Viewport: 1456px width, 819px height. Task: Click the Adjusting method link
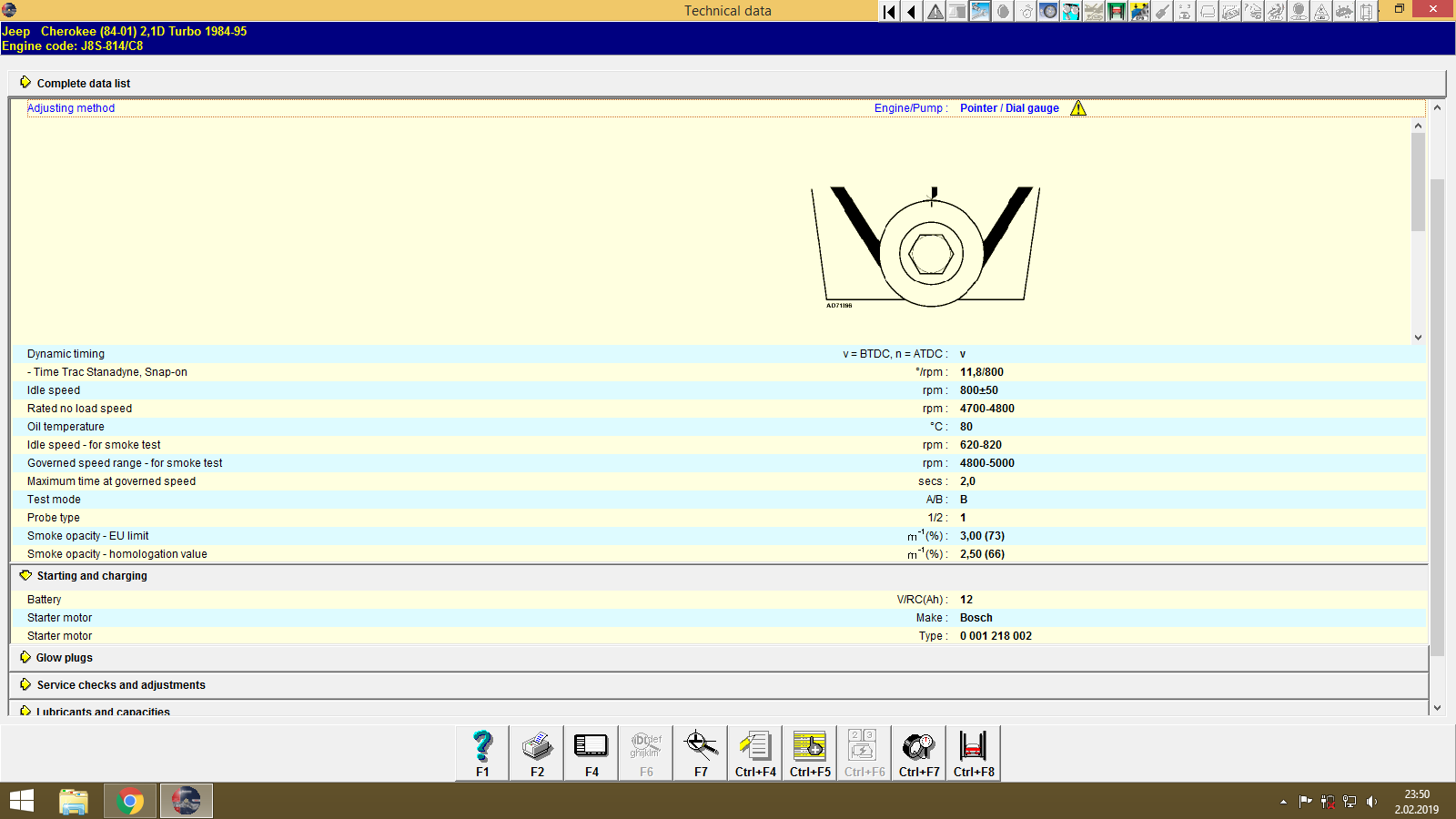71,107
